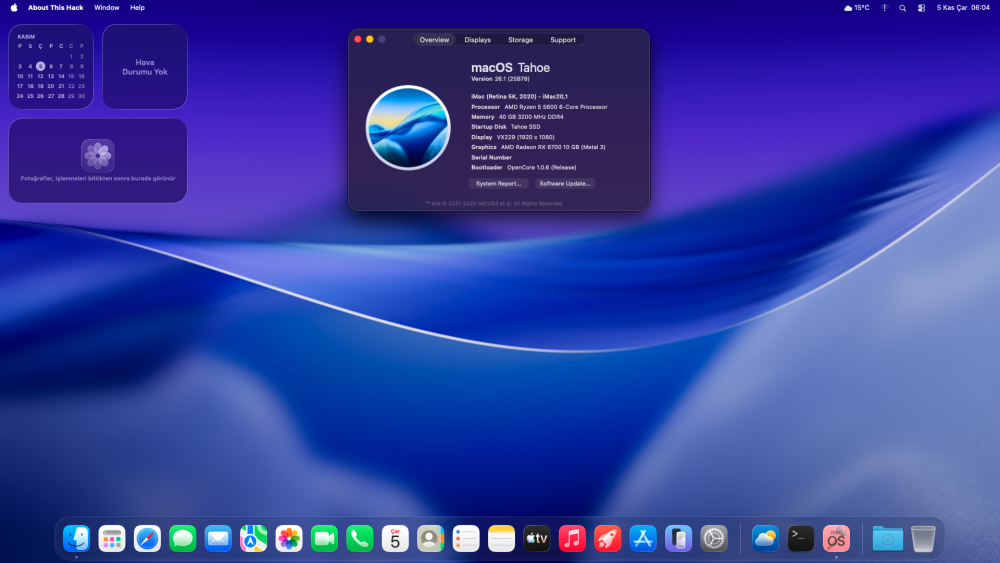This screenshot has width=1000, height=563.
Task: Open Terminal from the Dock
Action: (x=801, y=539)
